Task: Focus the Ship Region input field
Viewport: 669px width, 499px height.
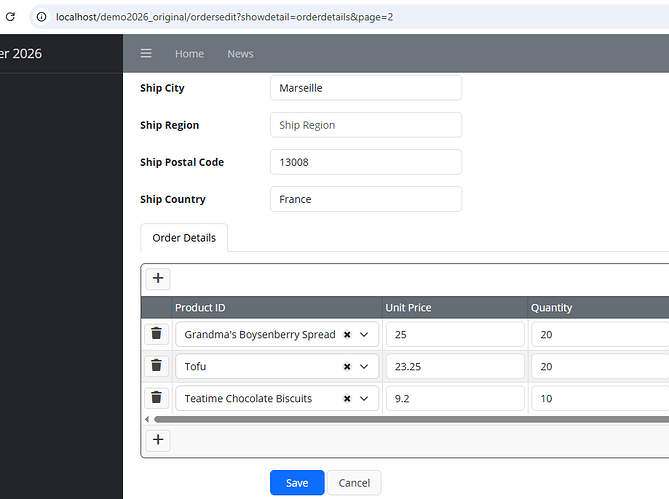Action: click(x=366, y=125)
